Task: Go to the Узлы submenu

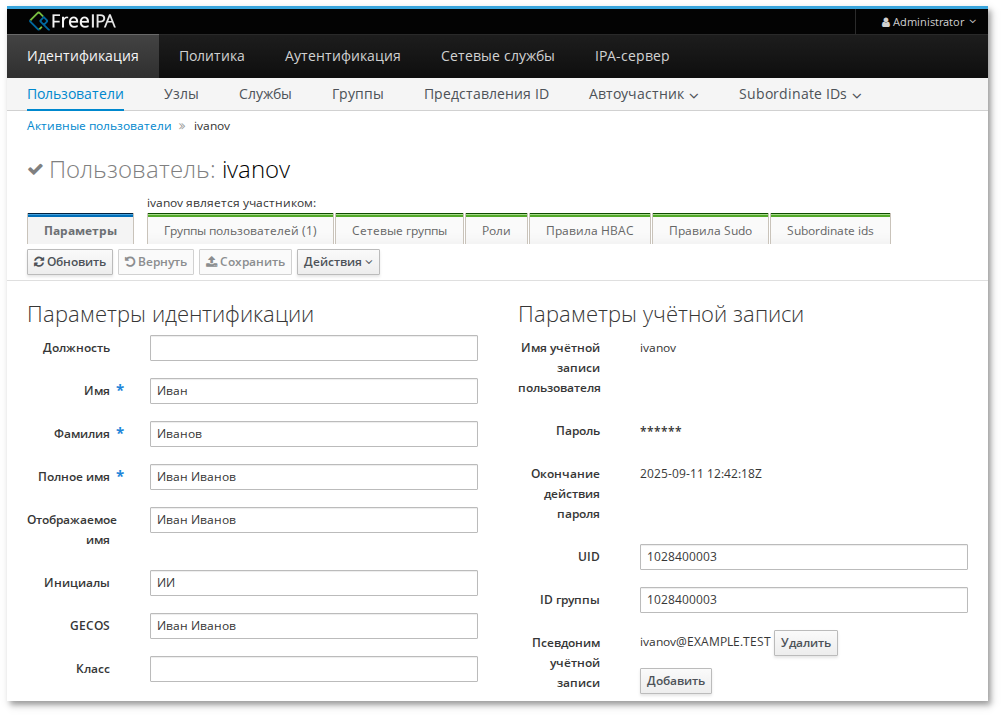Action: (181, 94)
